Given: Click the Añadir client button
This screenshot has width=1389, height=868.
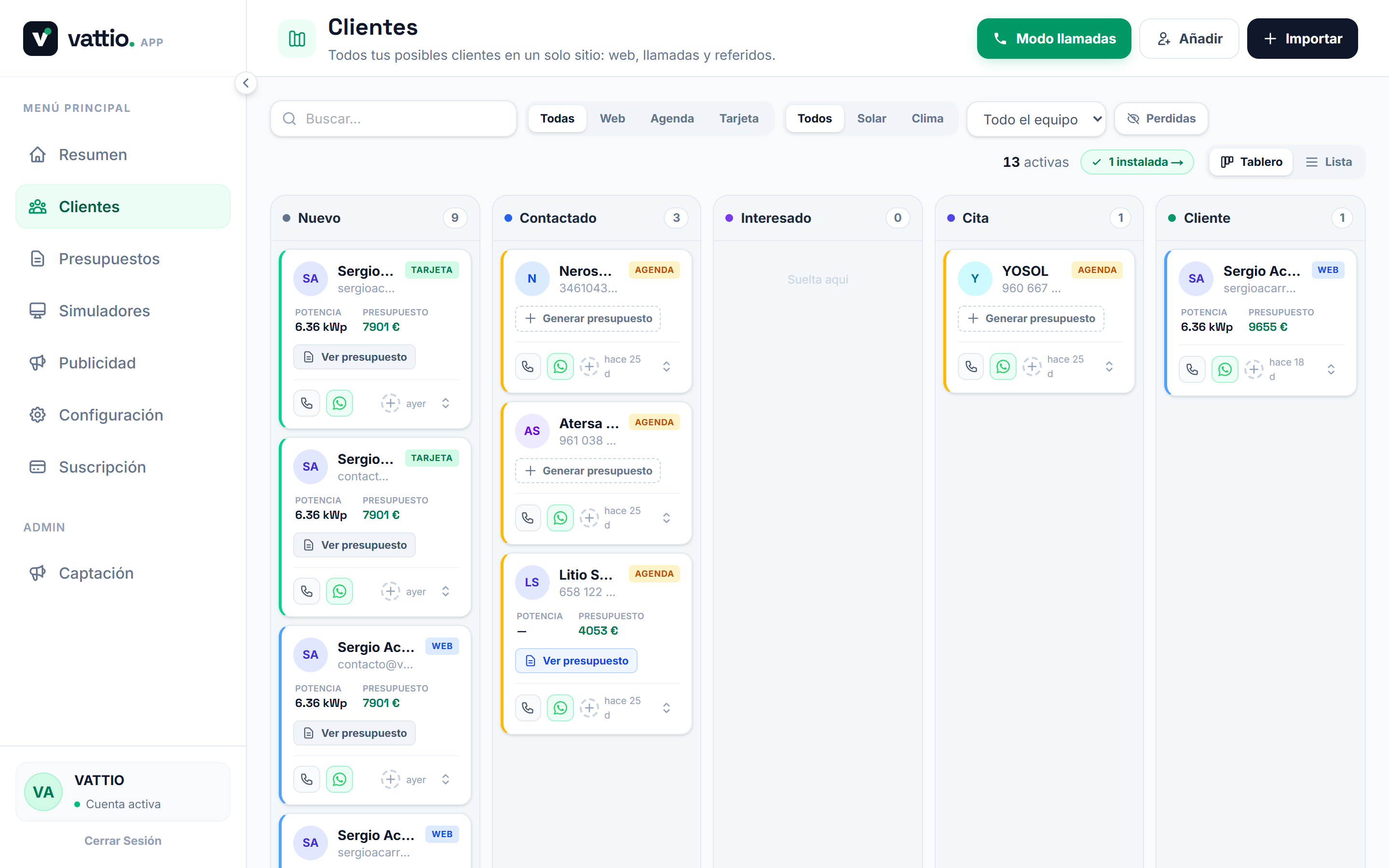Looking at the screenshot, I should 1189,39.
